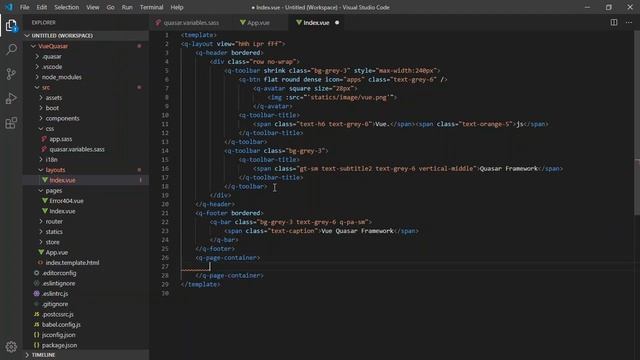Open the .eslintrc.js file
This screenshot has height=360, width=640.
[86, 293]
